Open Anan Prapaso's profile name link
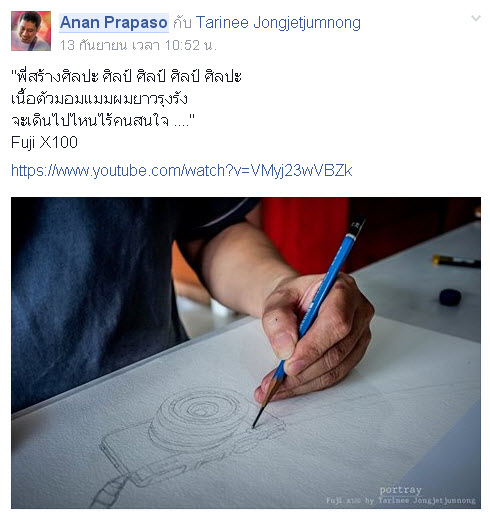The width and height of the screenshot is (490, 518). (114, 23)
